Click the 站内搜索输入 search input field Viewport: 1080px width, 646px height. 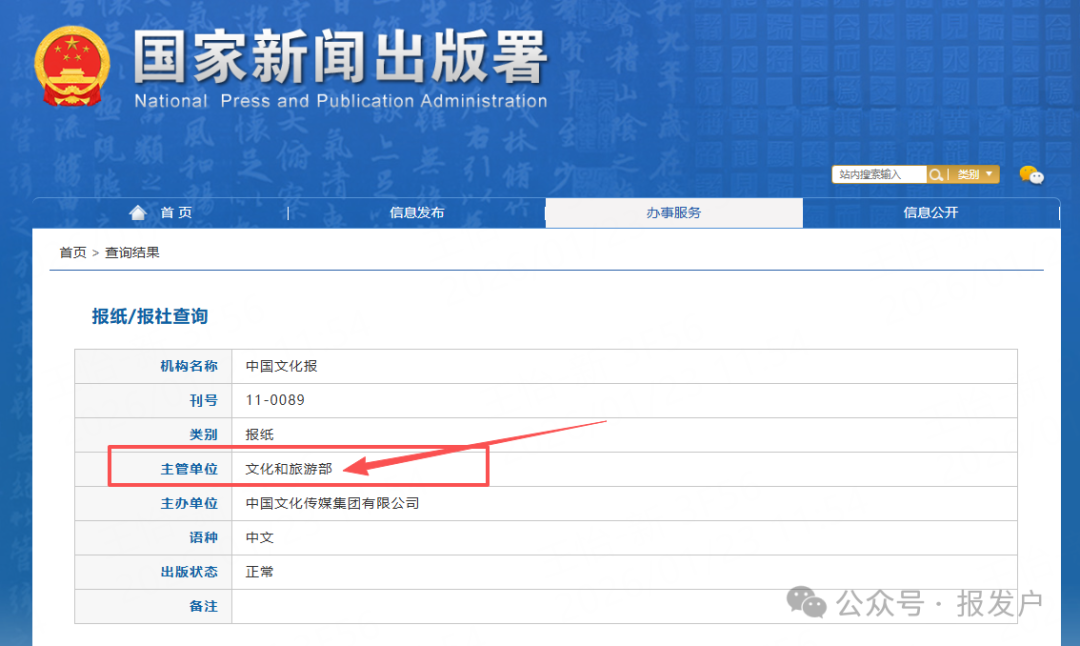point(878,174)
